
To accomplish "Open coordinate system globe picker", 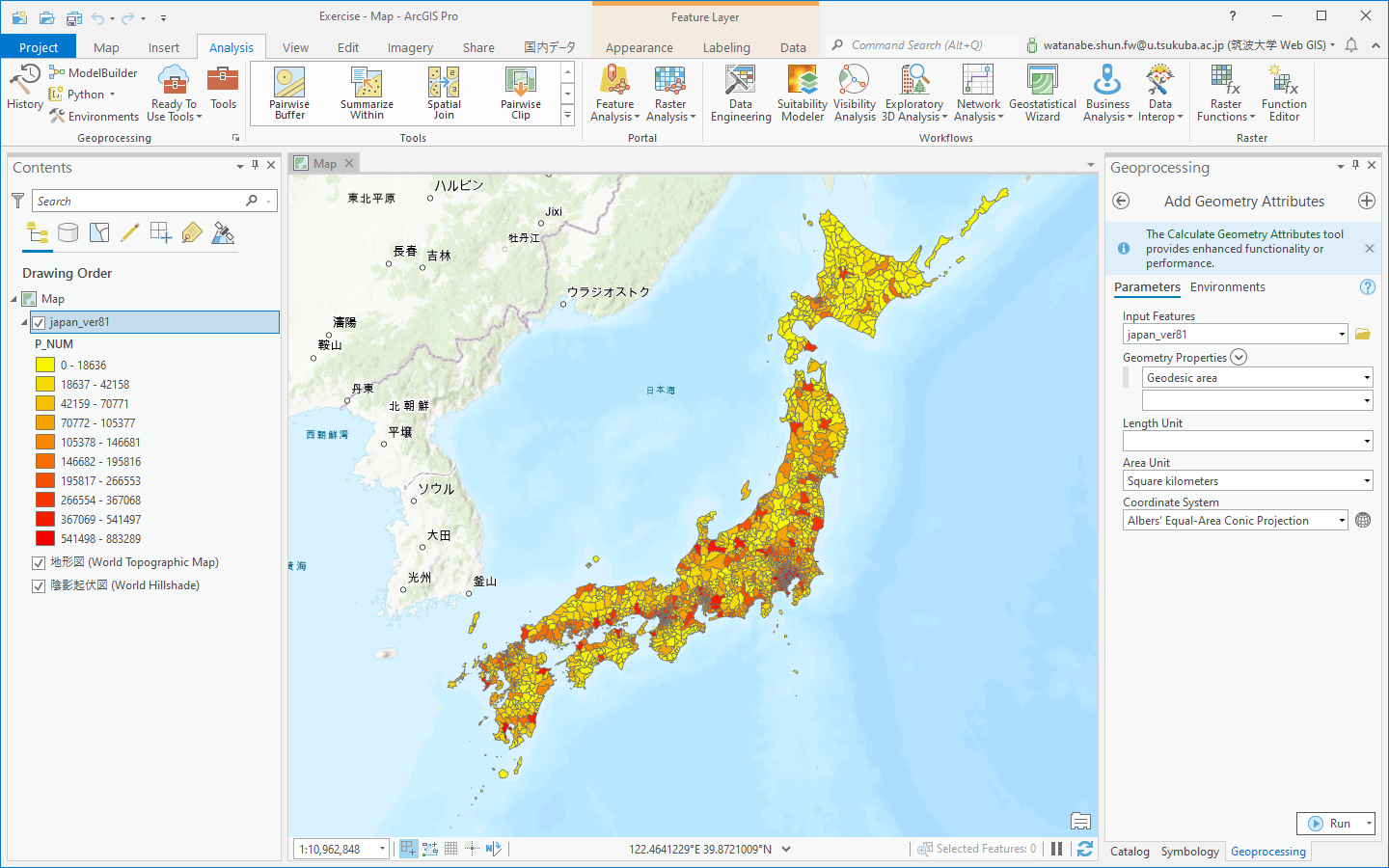I will coord(1363,520).
